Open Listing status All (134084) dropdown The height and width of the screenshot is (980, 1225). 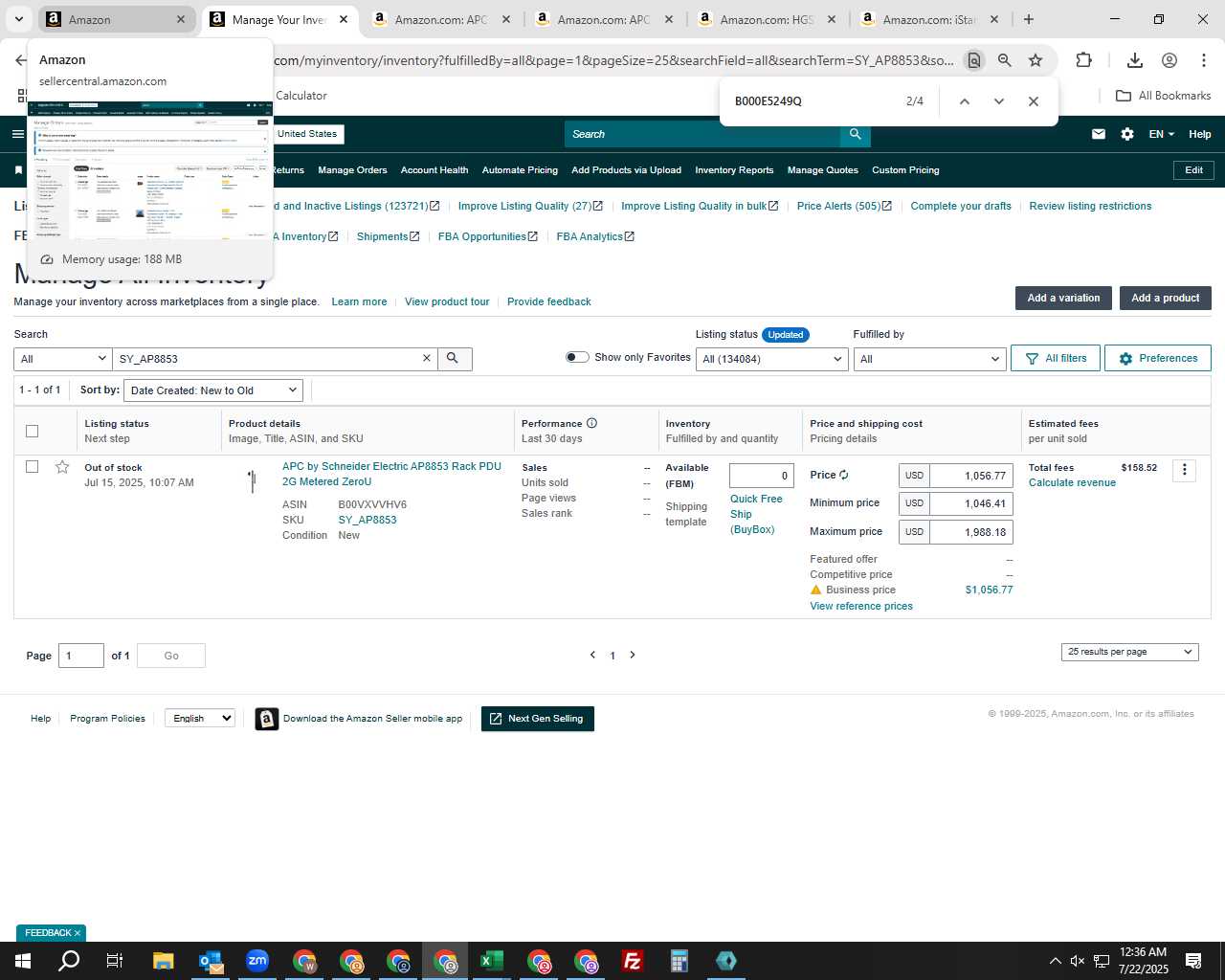click(771, 359)
